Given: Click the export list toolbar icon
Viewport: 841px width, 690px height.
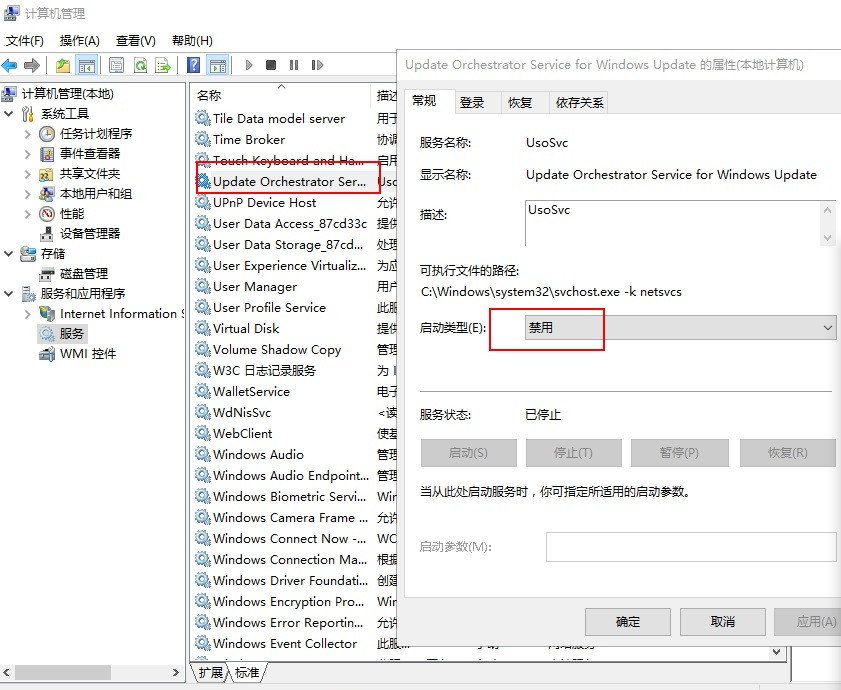Looking at the screenshot, I should [162, 66].
